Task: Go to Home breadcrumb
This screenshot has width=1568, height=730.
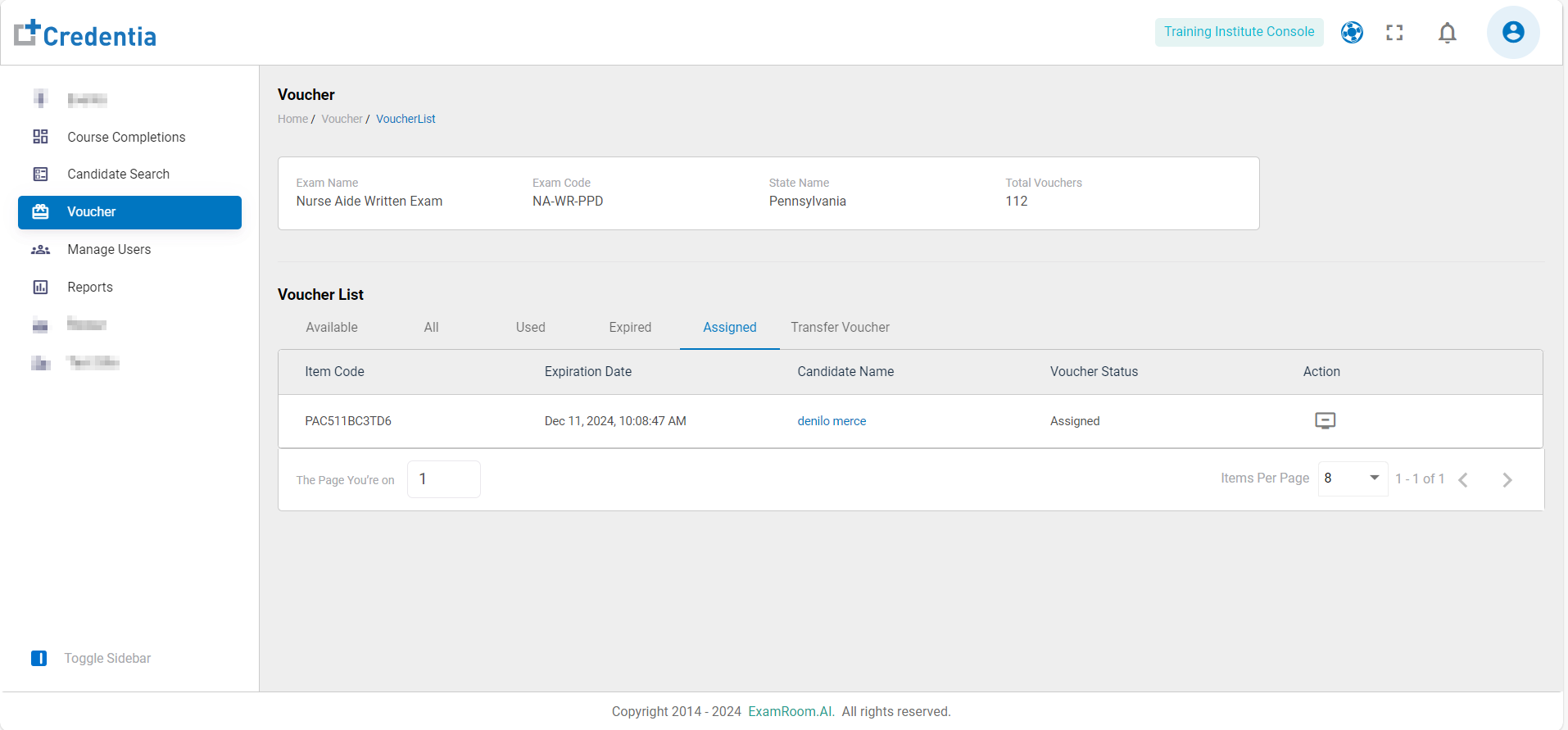Action: 292,119
